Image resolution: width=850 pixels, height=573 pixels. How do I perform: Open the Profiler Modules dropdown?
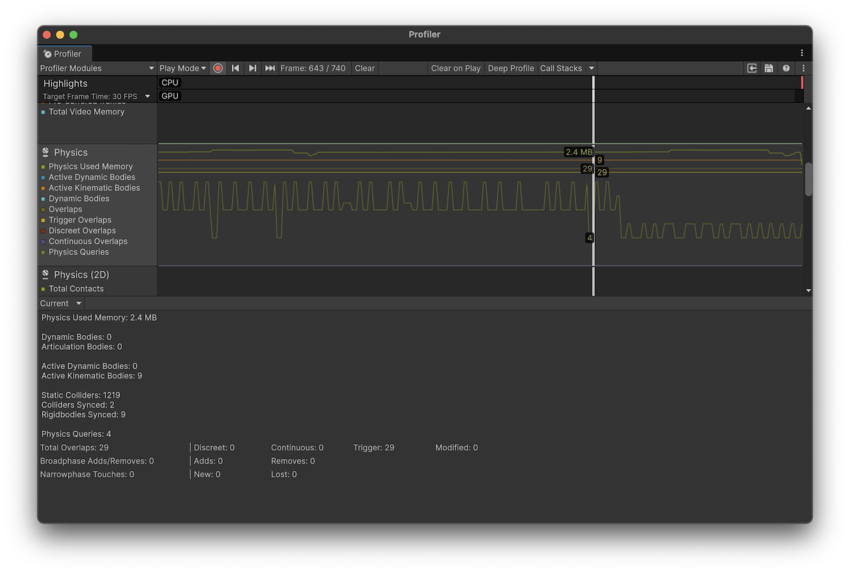[96, 68]
